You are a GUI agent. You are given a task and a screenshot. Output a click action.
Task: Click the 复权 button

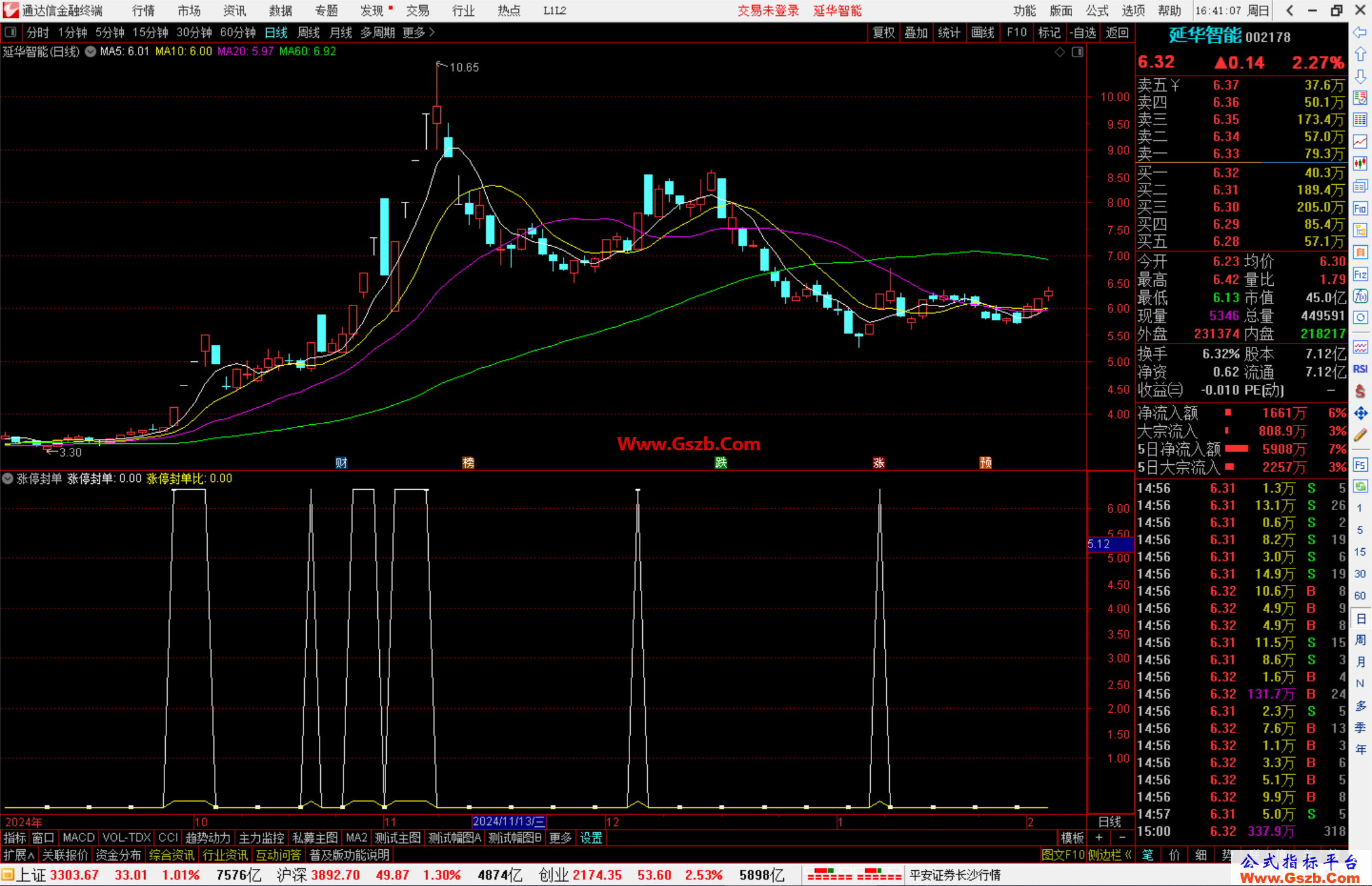click(x=884, y=32)
